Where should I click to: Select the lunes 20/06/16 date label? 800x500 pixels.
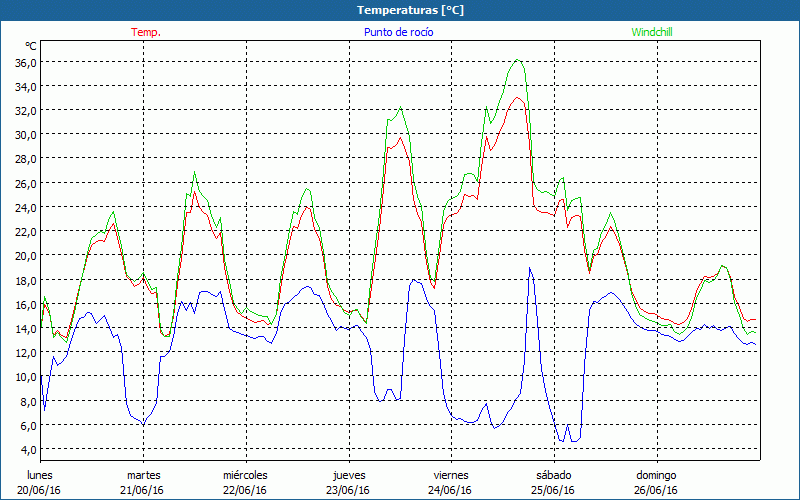click(41, 482)
